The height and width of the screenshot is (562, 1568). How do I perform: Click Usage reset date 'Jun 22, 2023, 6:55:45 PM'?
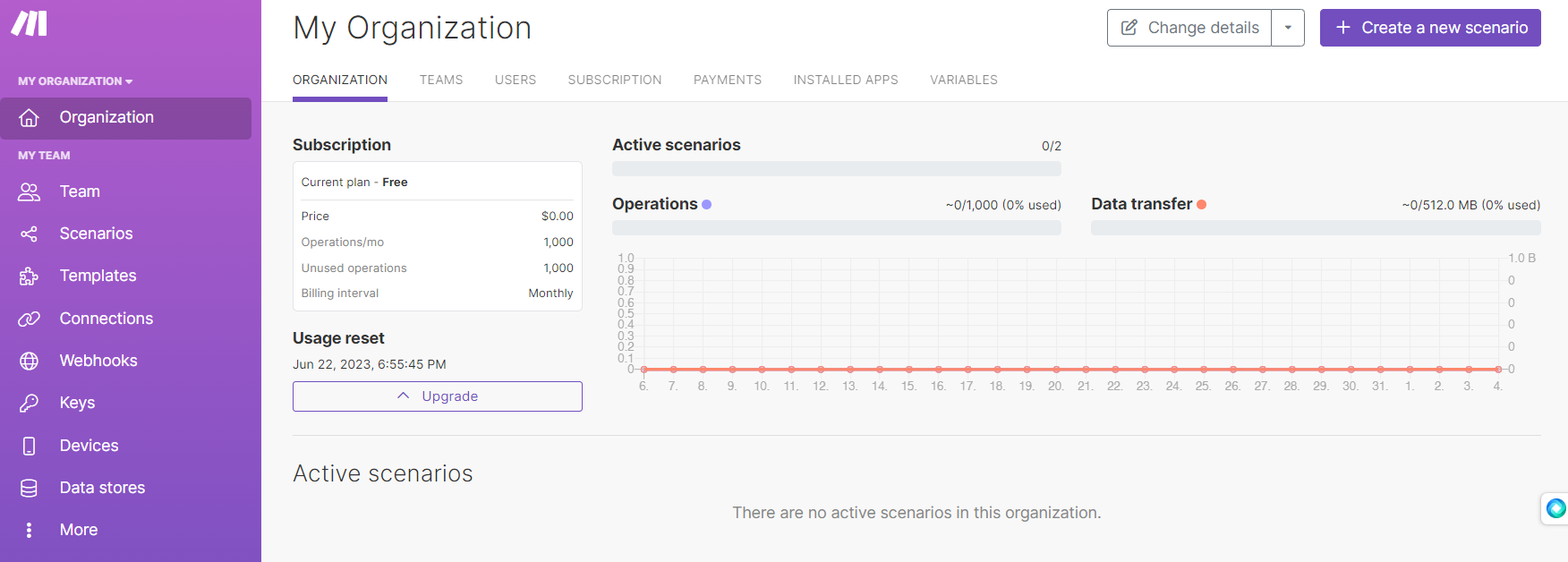pos(370,364)
